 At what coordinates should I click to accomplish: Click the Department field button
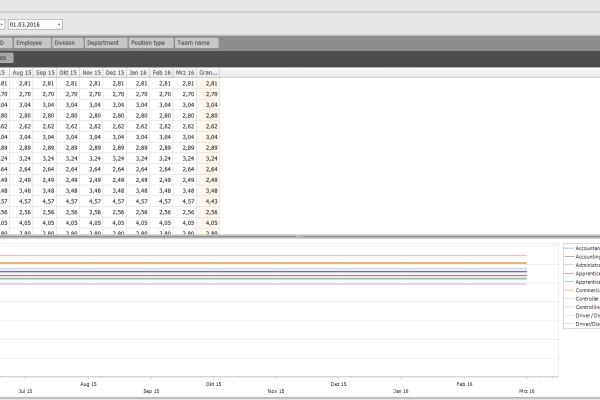[104, 43]
